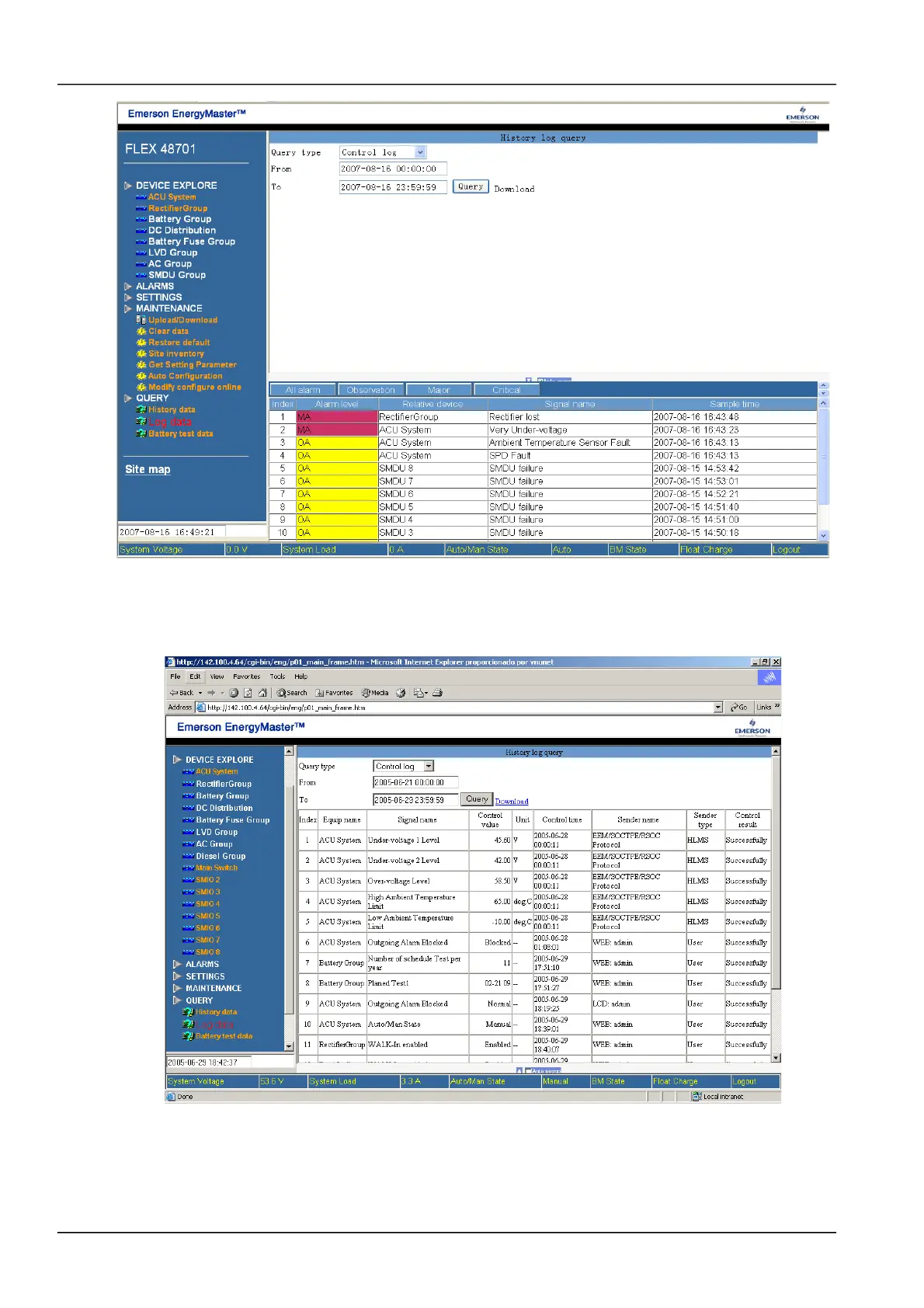Click the alarm table vertical scrollbar
This screenshot has width=924, height=1308.
click(824, 468)
